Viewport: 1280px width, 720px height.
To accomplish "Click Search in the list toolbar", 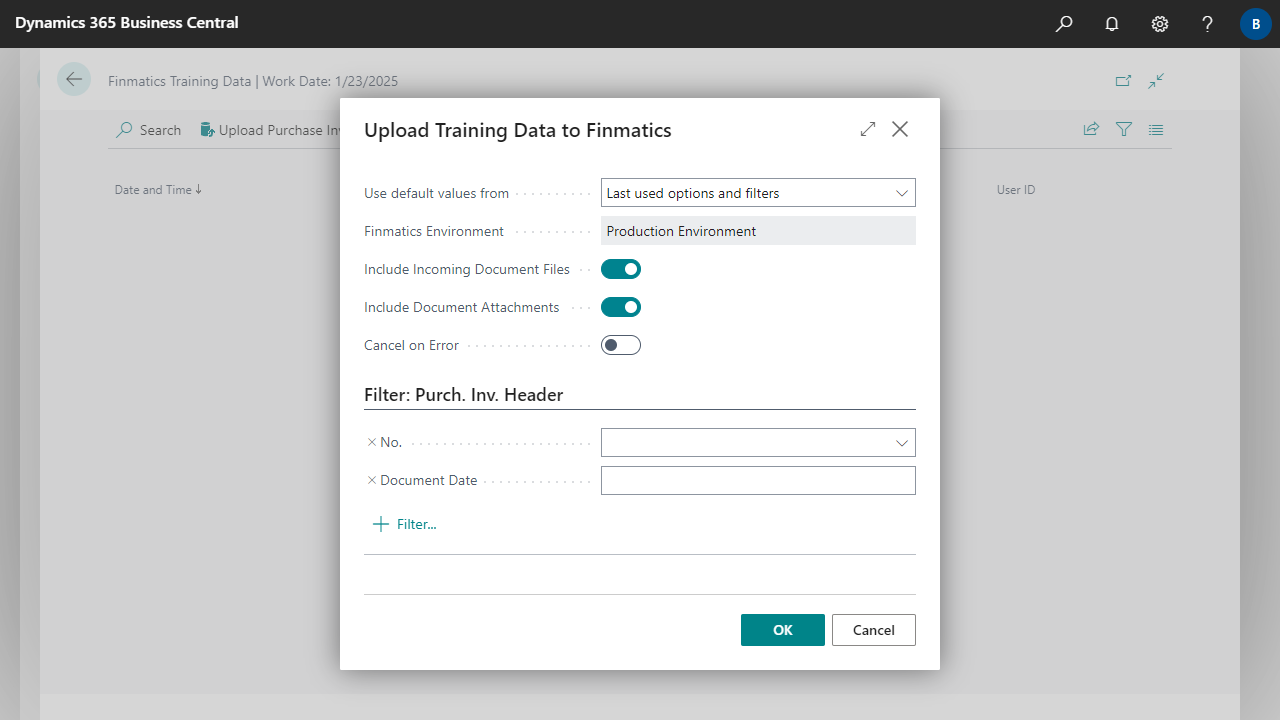I will pyautogui.click(x=149, y=130).
